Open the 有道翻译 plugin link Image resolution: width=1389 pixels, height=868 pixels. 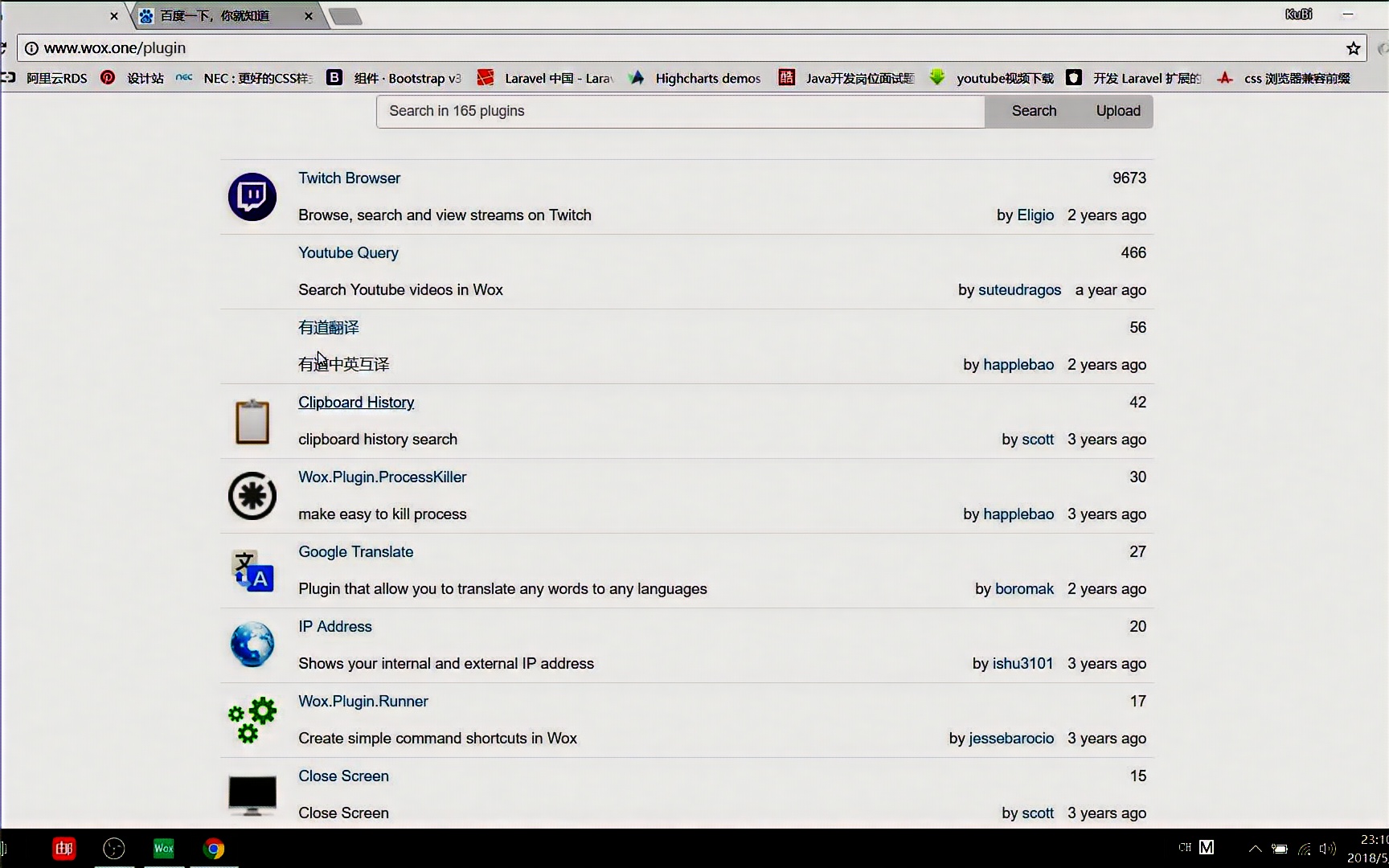[x=329, y=328]
